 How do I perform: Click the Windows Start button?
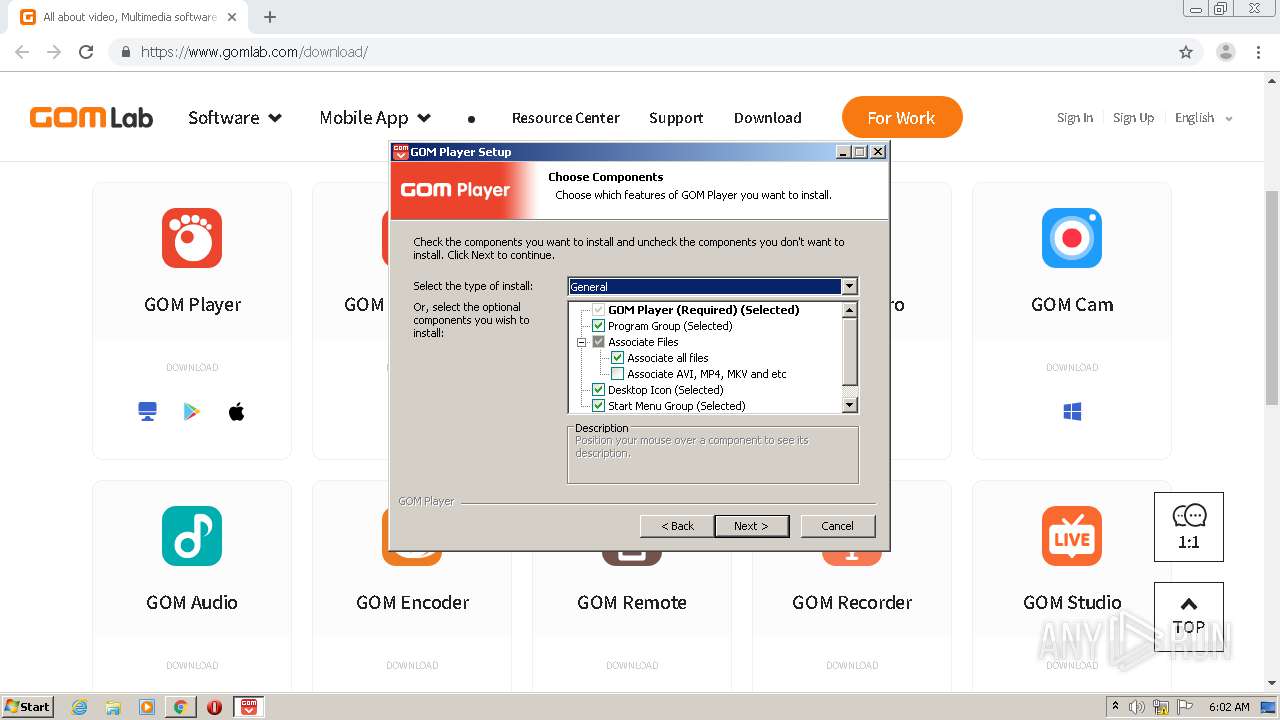coord(27,707)
